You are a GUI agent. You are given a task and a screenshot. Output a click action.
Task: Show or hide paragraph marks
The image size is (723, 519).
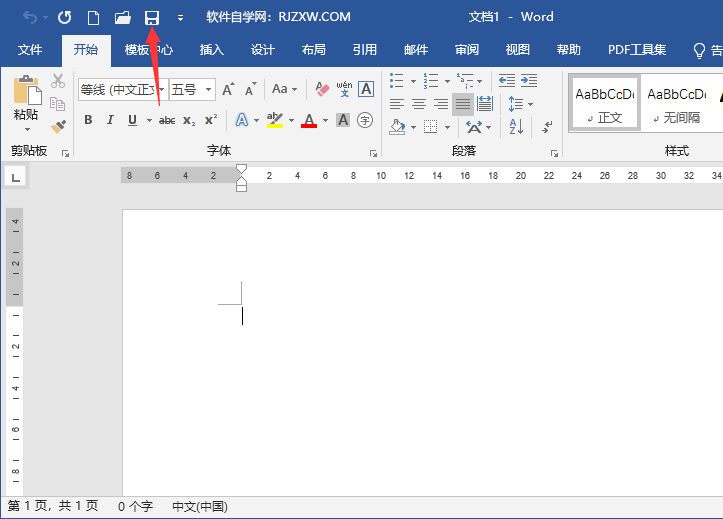point(547,126)
